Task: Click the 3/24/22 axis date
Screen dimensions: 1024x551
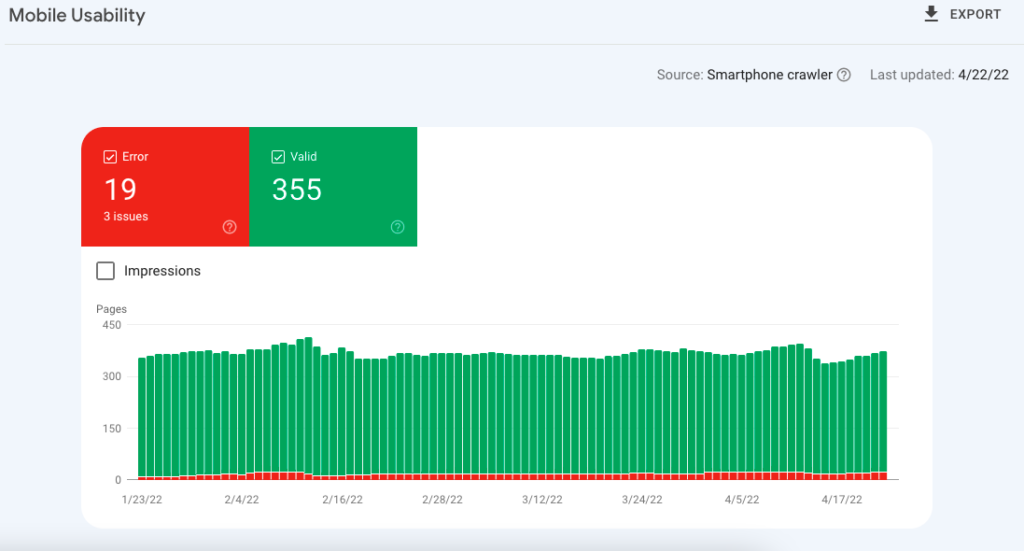Action: pyautogui.click(x=642, y=499)
